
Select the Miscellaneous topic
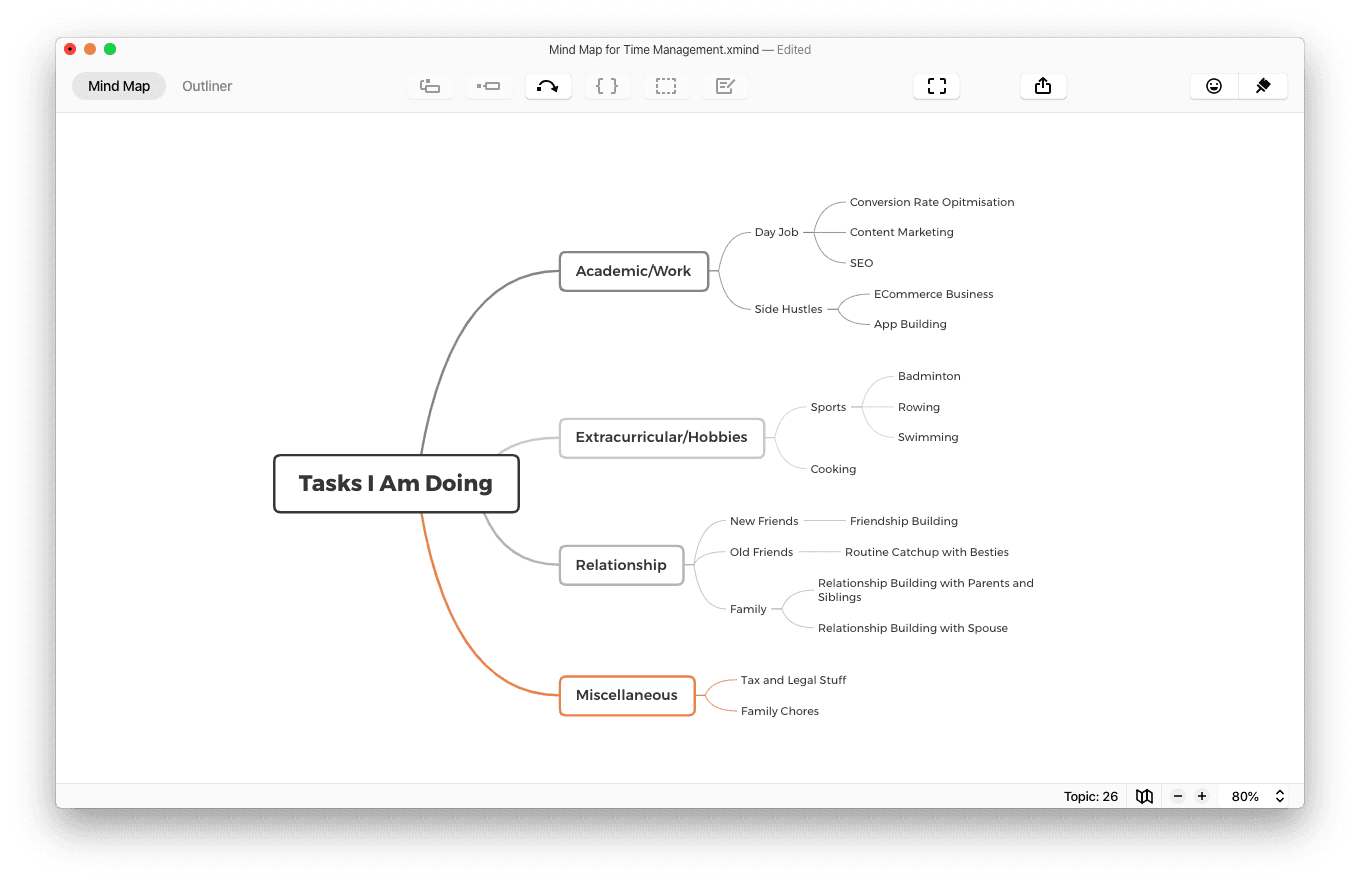[627, 695]
